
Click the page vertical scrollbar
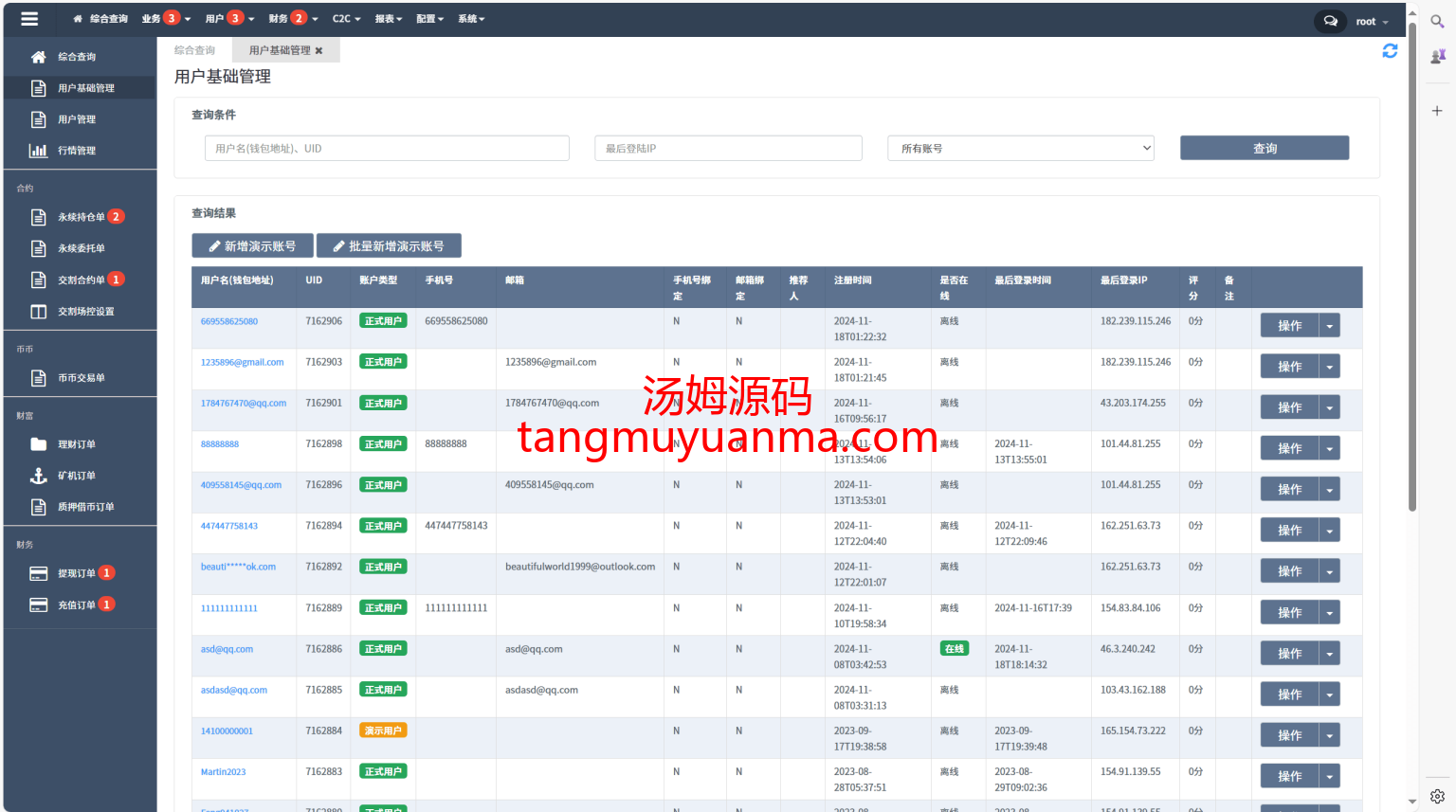coord(1412,265)
